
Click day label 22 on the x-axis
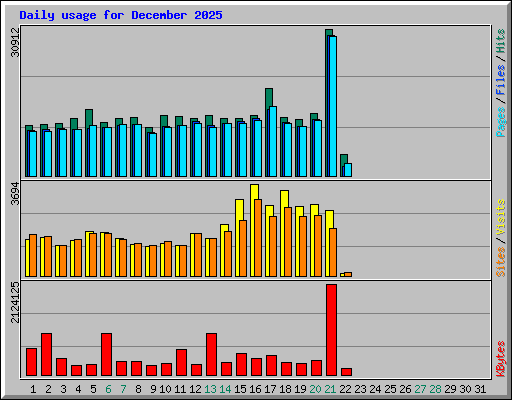pos(345,389)
